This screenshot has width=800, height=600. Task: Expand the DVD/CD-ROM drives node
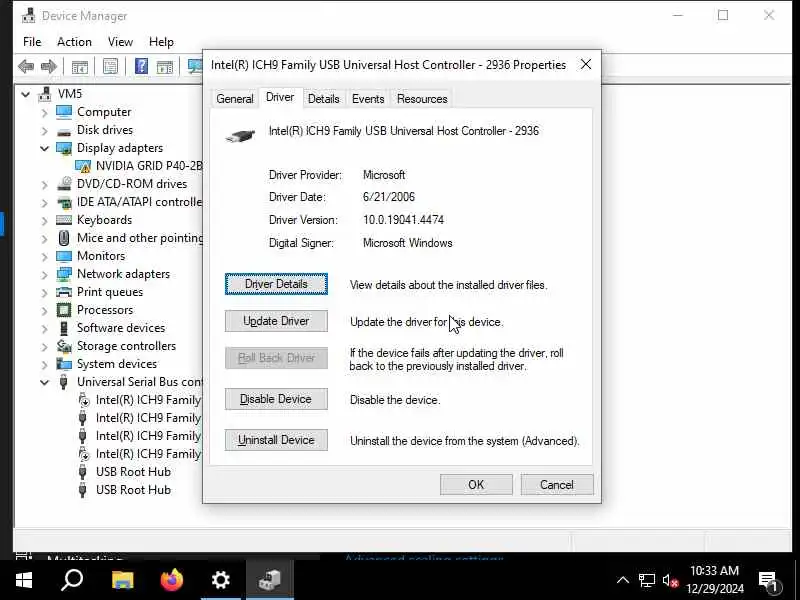[x=44, y=184]
